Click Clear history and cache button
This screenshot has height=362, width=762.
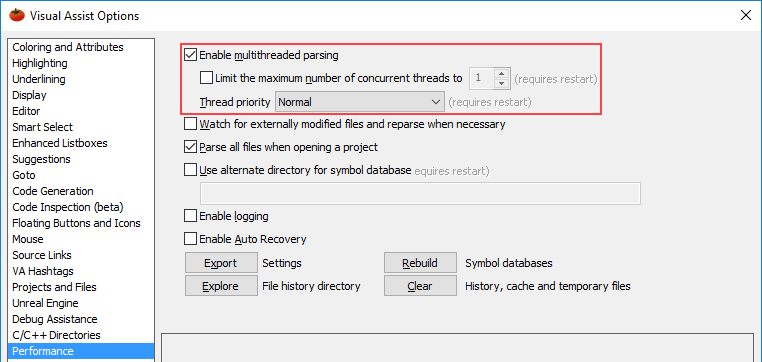click(x=420, y=286)
